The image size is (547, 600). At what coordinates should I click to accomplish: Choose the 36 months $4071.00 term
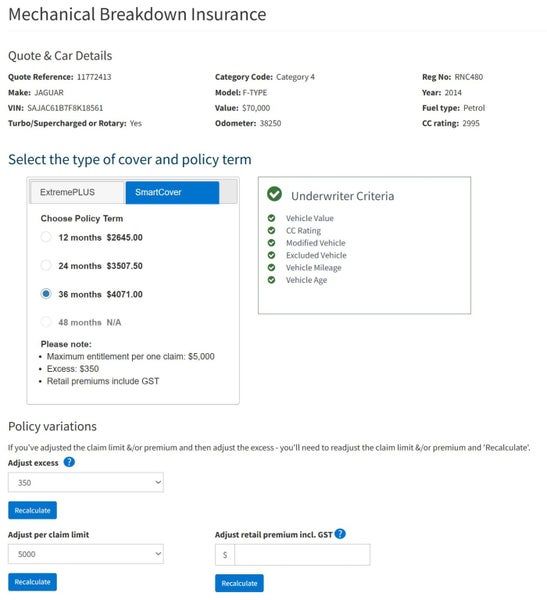click(46, 293)
